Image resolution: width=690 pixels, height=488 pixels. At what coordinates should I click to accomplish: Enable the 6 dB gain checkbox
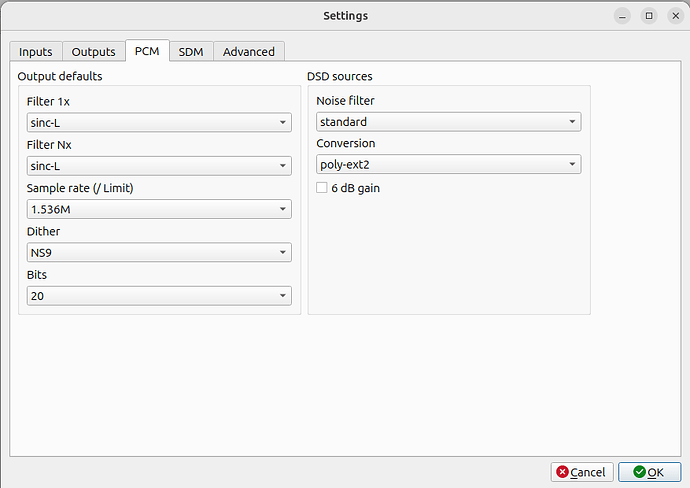(x=322, y=188)
